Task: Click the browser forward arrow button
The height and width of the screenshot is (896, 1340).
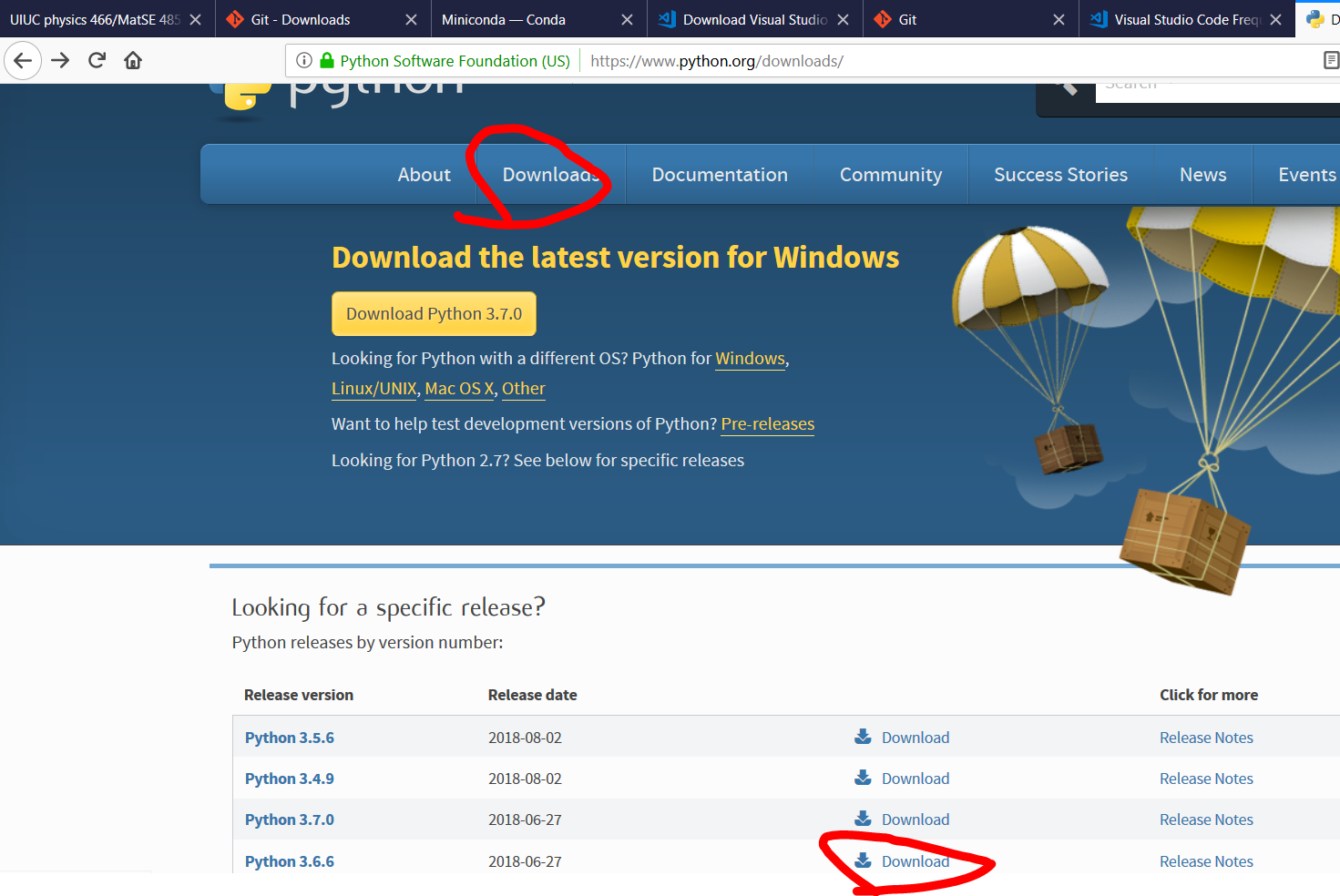Action: [60, 61]
